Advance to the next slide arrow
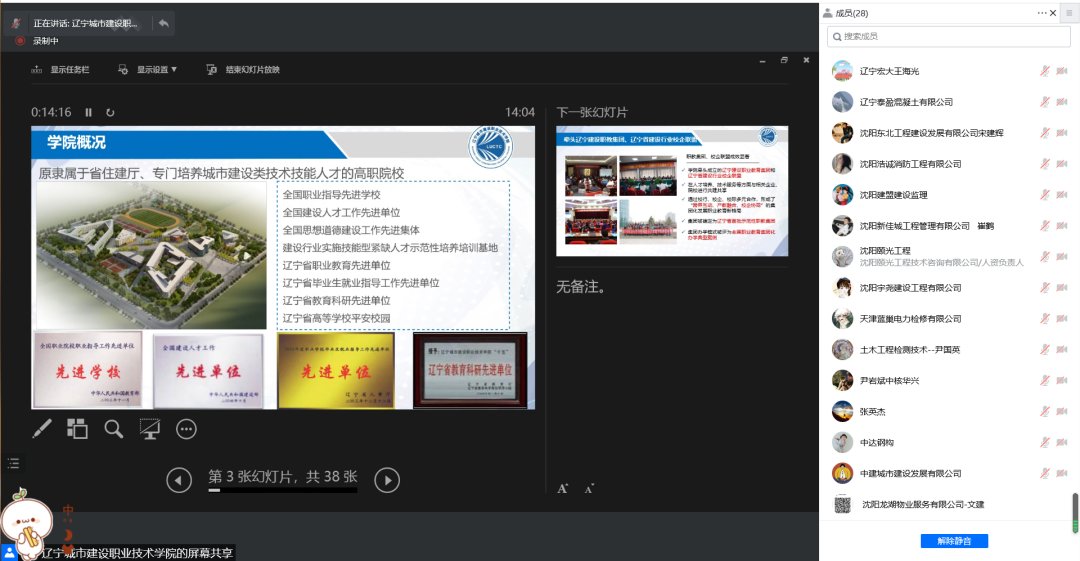 click(x=387, y=481)
